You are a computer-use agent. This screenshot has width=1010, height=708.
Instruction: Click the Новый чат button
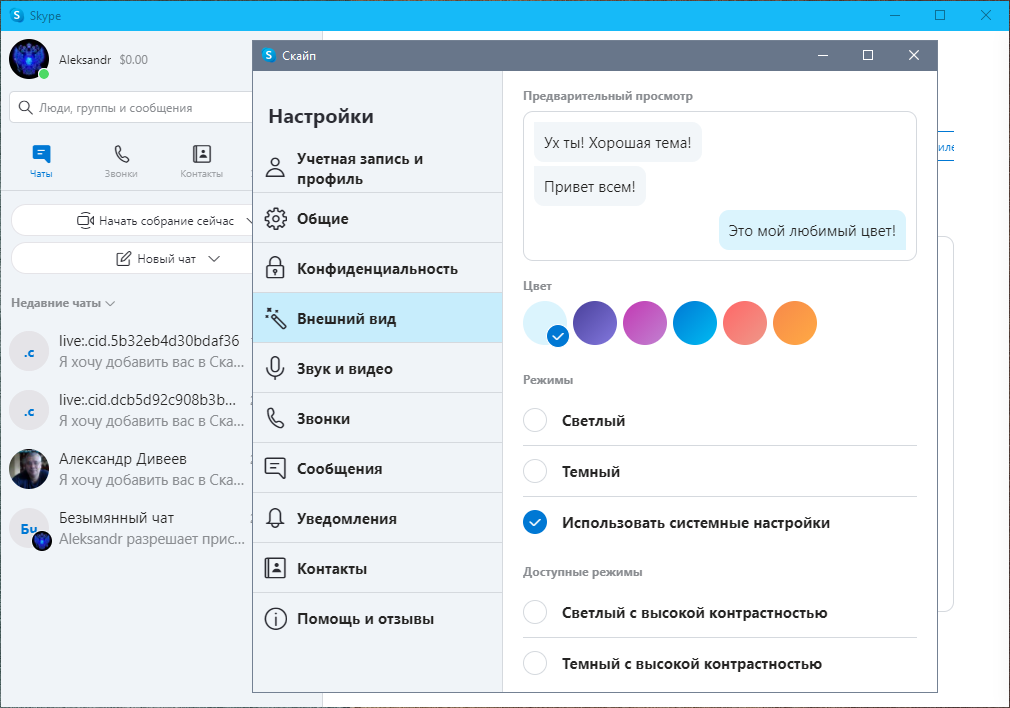pyautogui.click(x=132, y=259)
